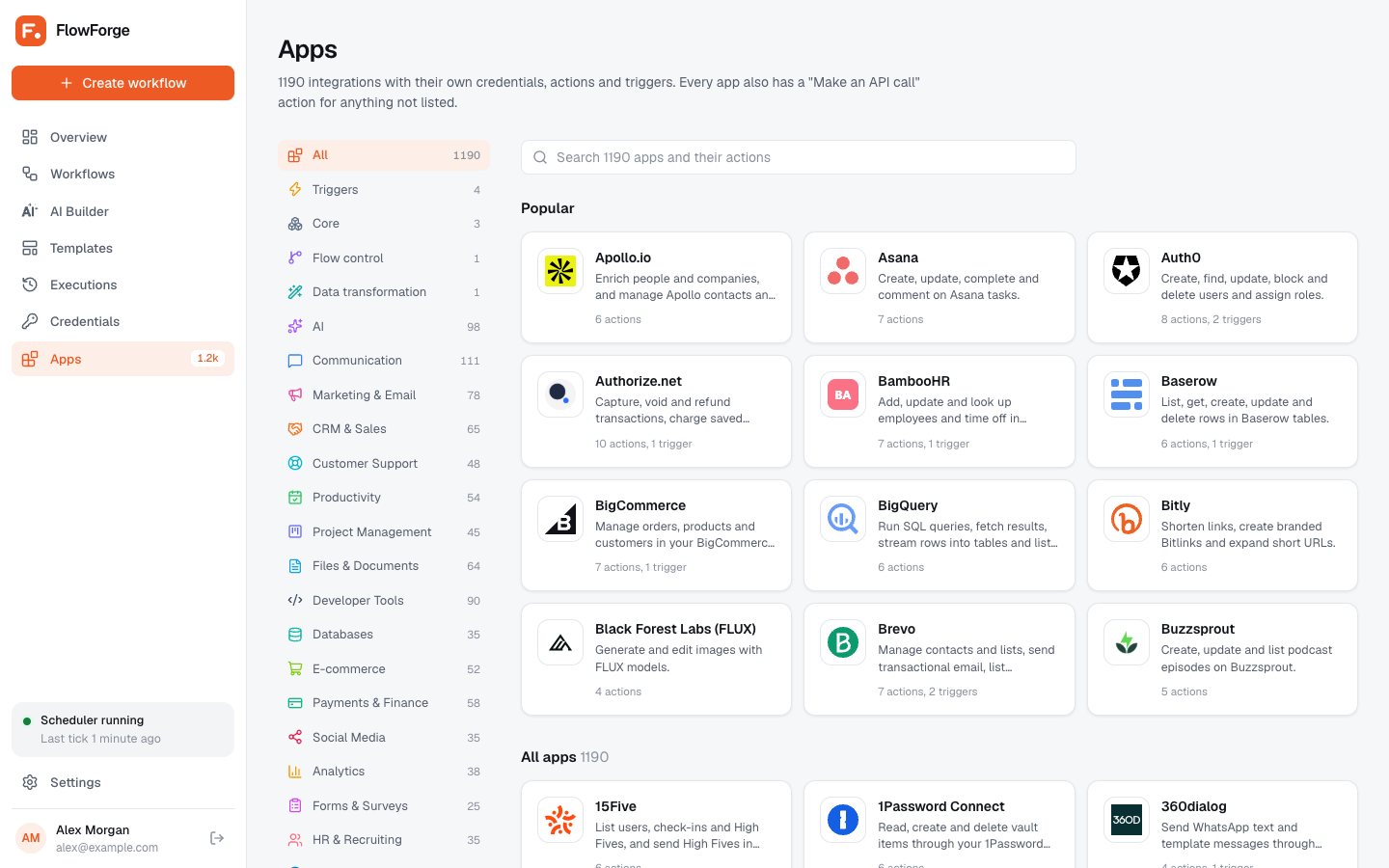Open the Auth0 app icon
The image size is (1389, 868).
[1127, 271]
